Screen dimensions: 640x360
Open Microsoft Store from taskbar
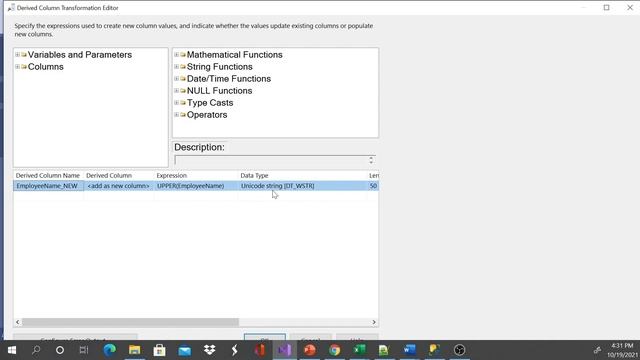pyautogui.click(x=160, y=350)
